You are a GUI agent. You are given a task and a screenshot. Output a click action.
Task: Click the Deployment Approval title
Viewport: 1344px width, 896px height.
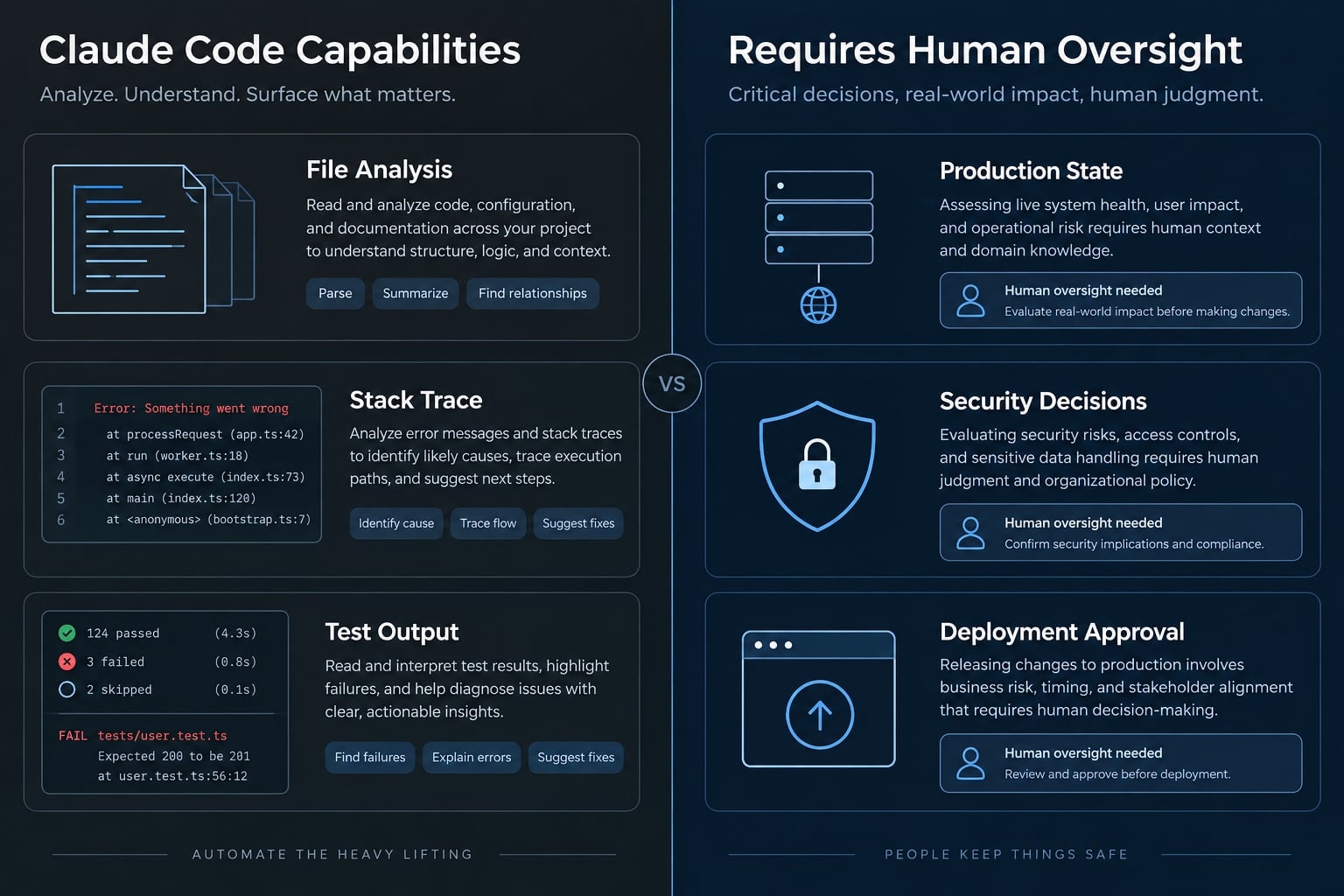1061,632
